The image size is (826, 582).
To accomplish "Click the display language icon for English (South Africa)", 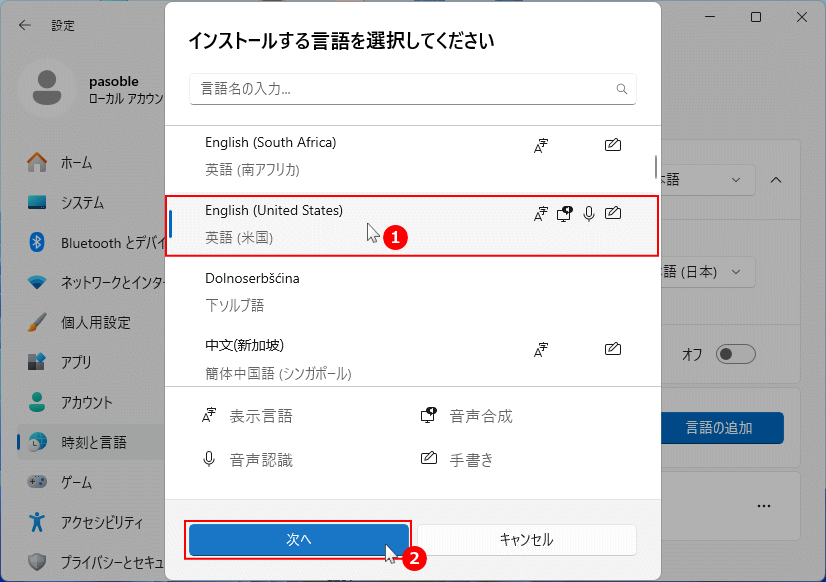I will (x=540, y=145).
